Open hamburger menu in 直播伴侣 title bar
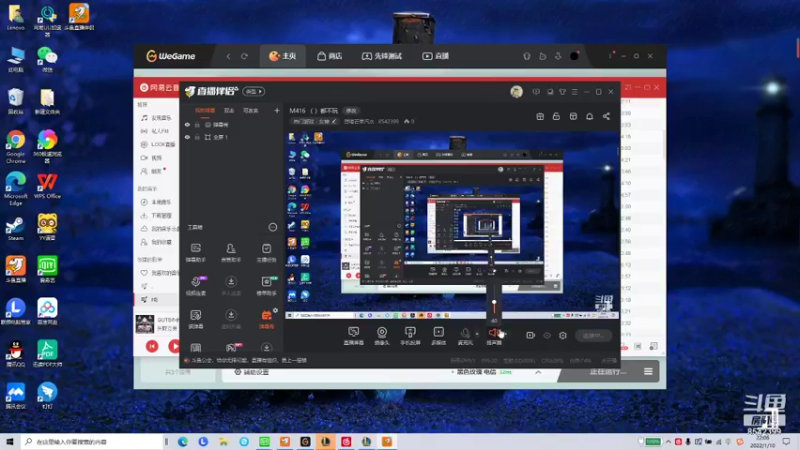The image size is (800, 450). (x=575, y=92)
